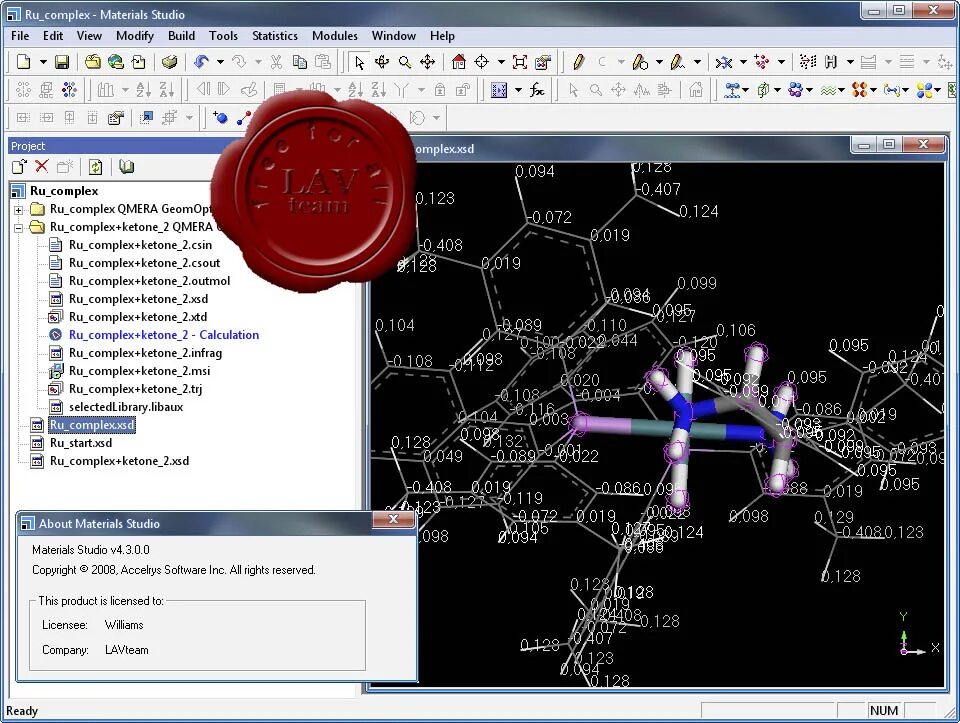The image size is (960, 723).
Task: Select the Sketch Atom pencil tool
Action: click(579, 62)
